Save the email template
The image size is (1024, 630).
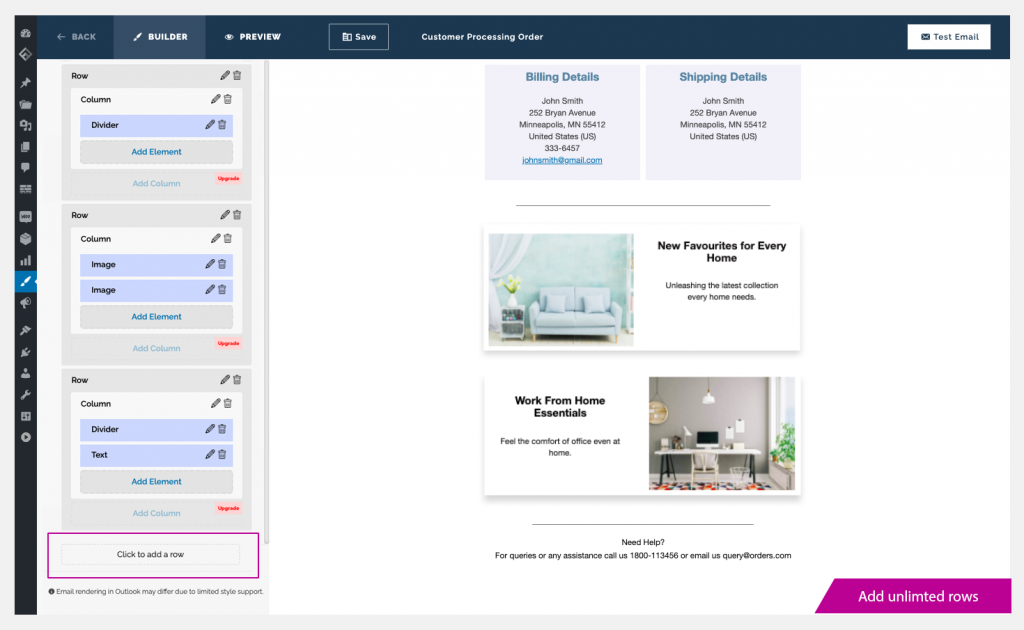pyautogui.click(x=359, y=37)
